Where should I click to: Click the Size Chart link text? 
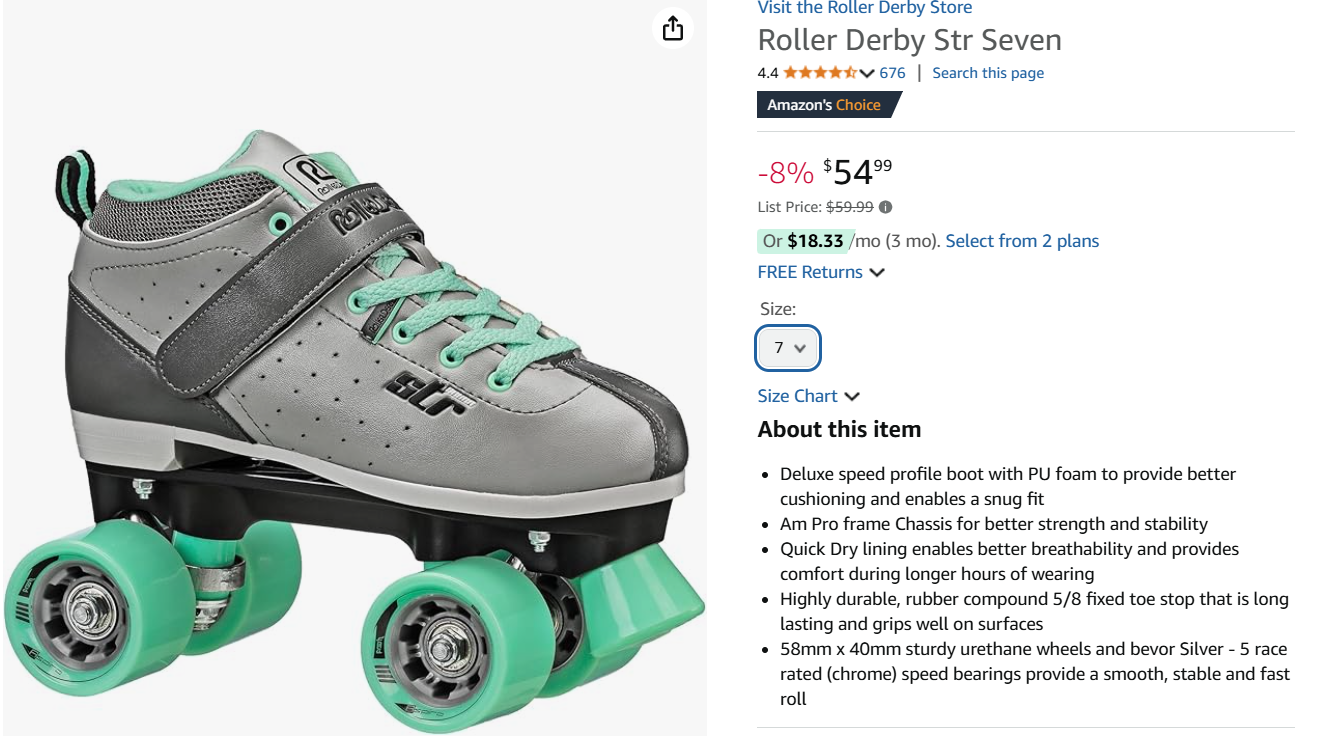[x=797, y=396]
